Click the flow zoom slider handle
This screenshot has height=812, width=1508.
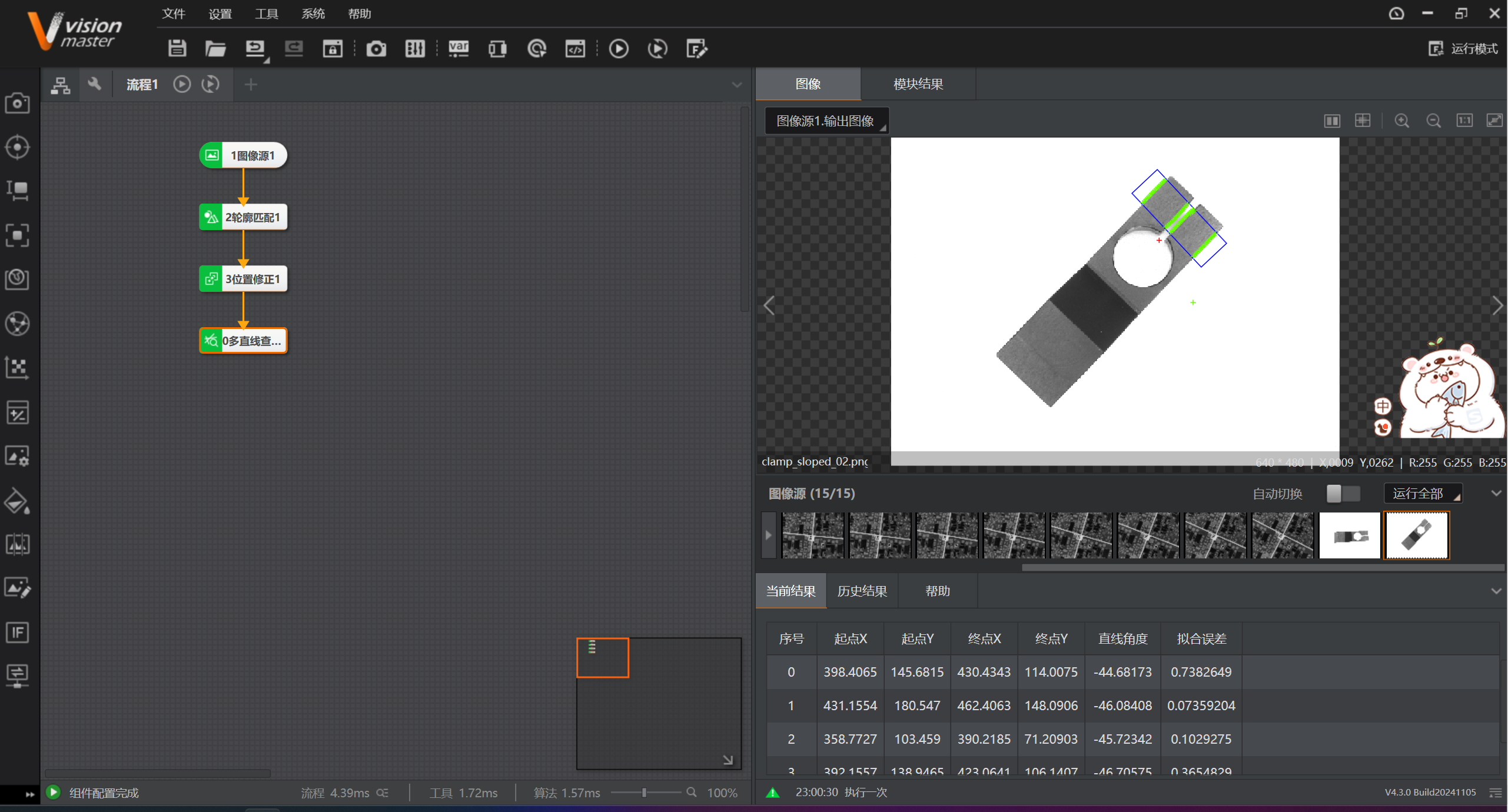(644, 793)
